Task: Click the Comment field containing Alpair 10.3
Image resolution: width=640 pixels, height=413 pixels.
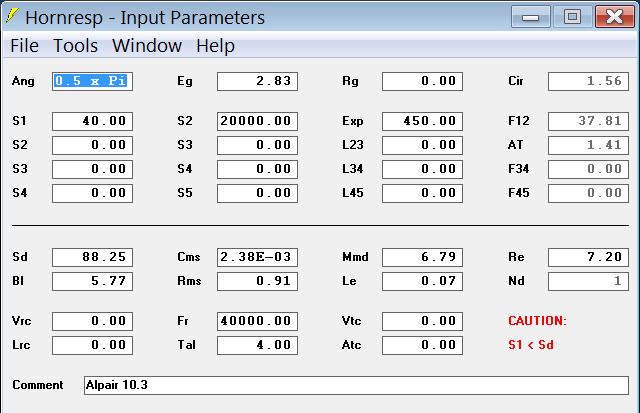Action: pos(356,385)
